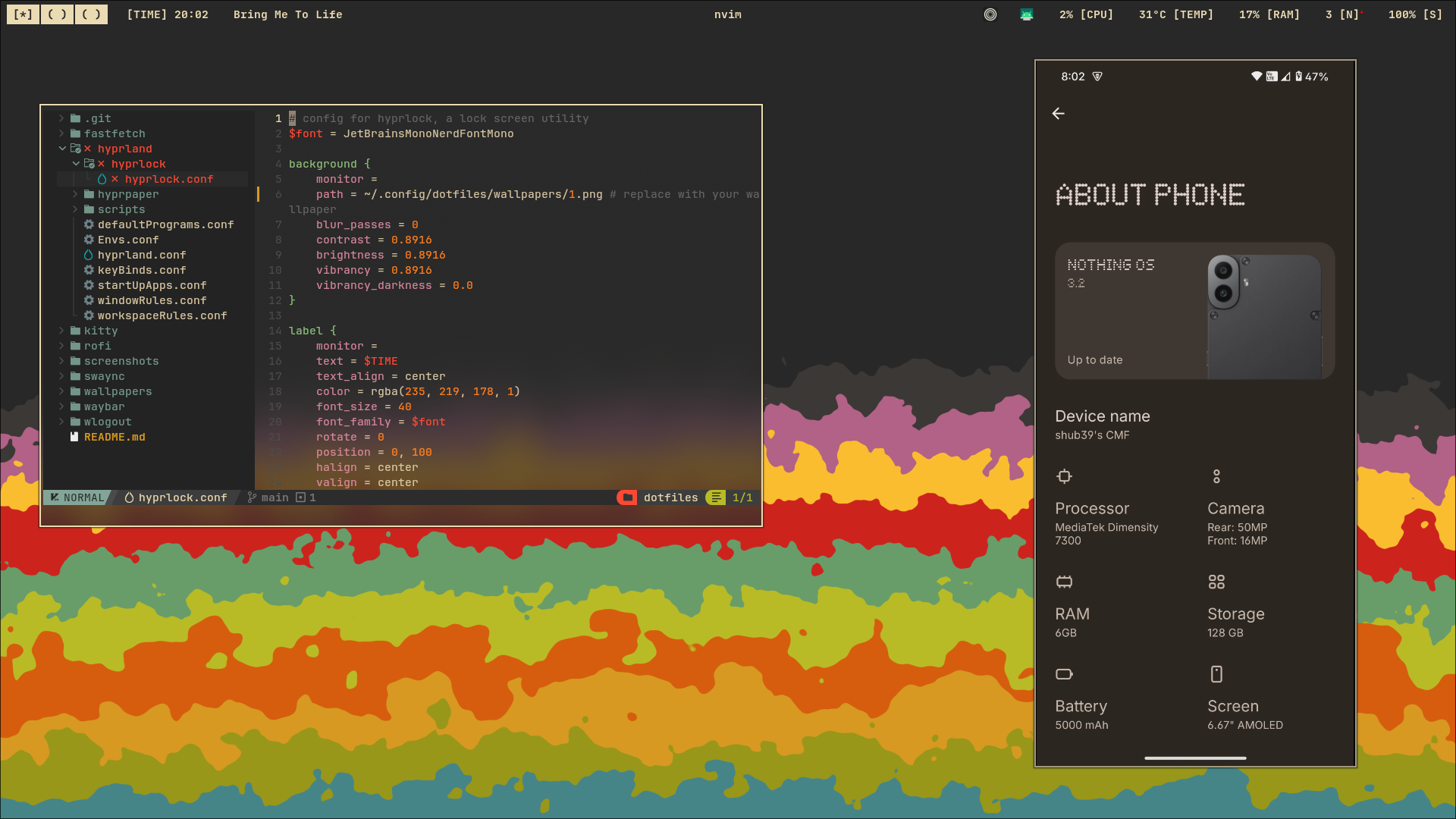
Task: Click the back arrow in About Phone
Action: [x=1059, y=114]
